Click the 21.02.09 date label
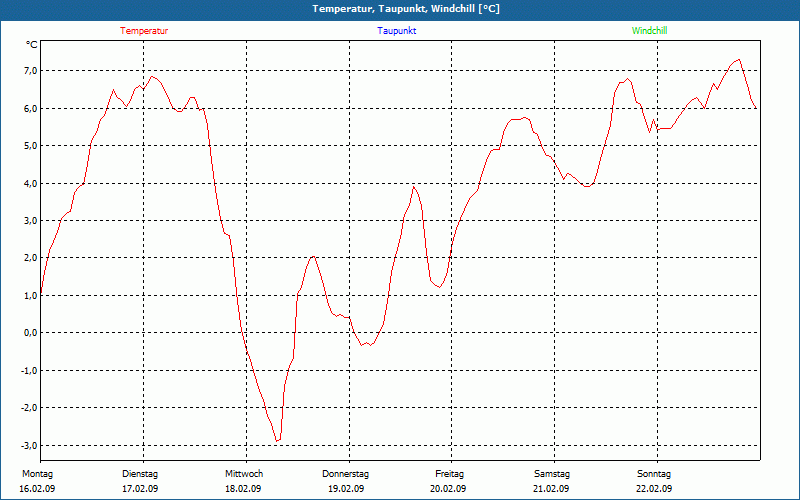Screen dimensions: 800x500 pos(552,489)
